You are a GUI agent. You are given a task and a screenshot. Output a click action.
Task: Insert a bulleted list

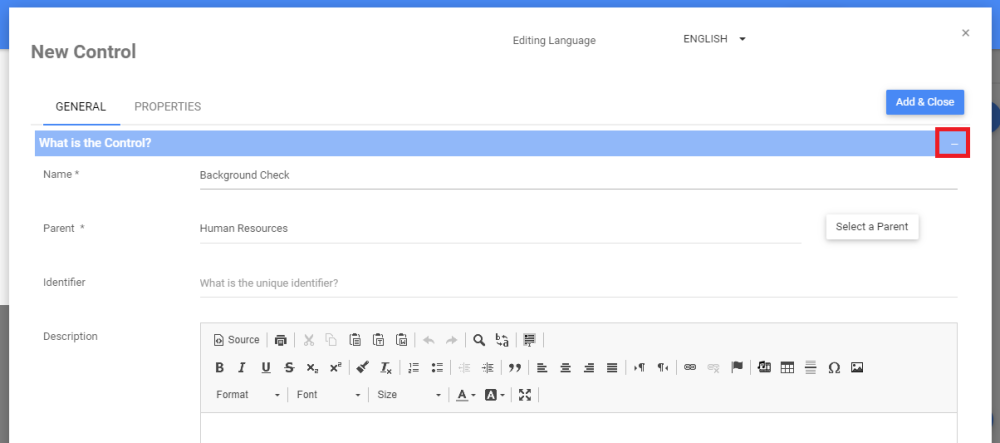point(437,367)
